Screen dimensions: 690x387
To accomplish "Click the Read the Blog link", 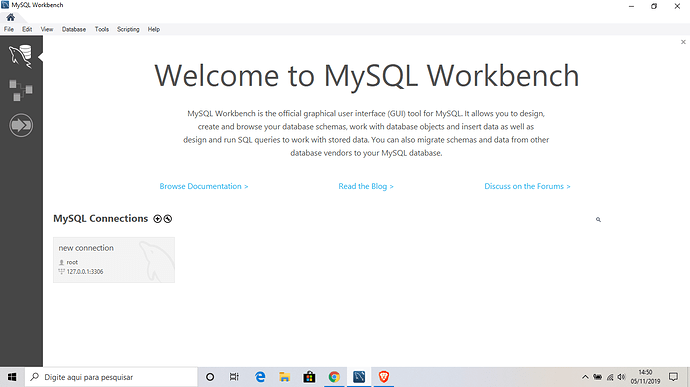I will 366,186.
